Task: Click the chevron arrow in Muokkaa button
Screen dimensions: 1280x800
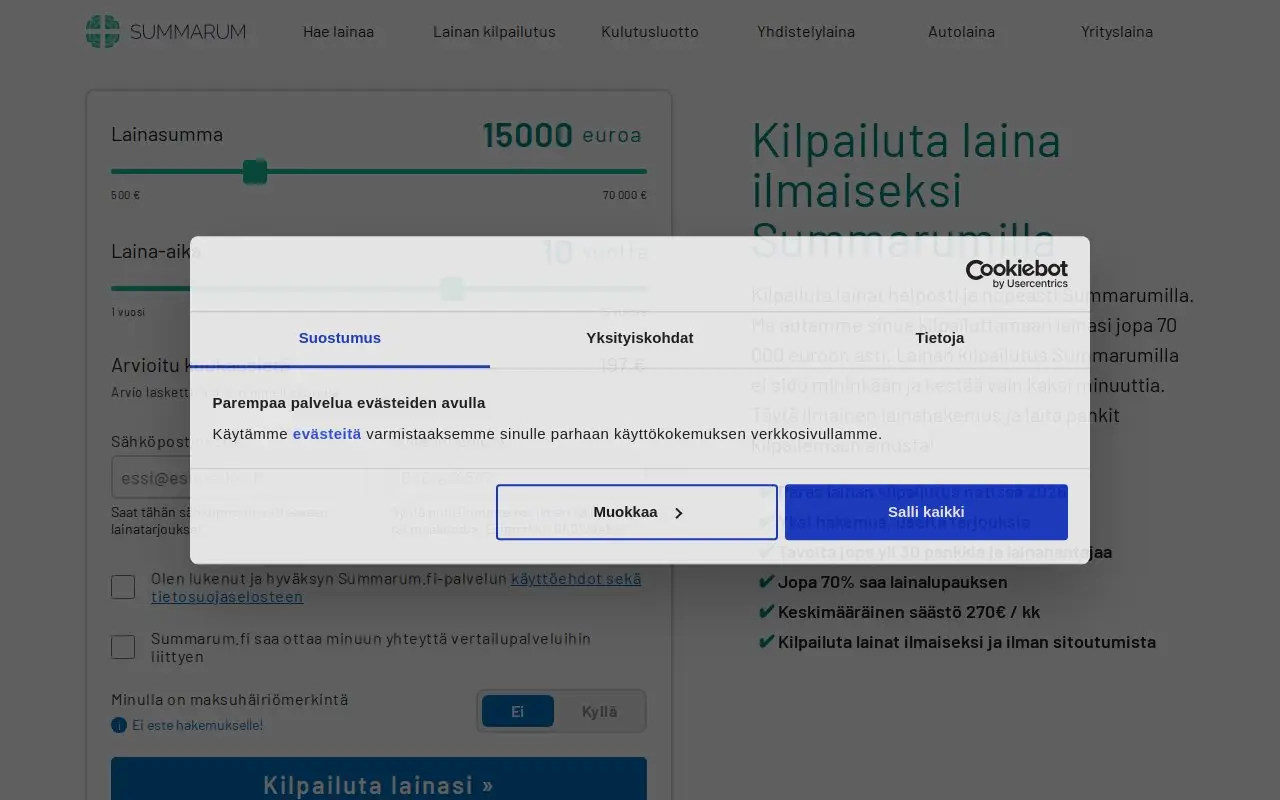Action: pos(678,513)
